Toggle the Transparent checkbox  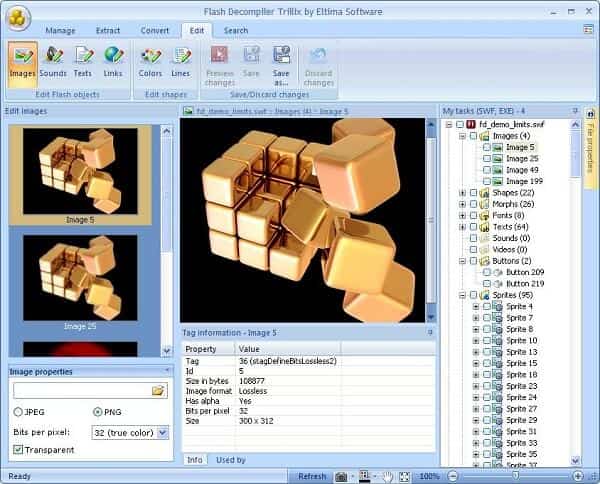[x=18, y=450]
